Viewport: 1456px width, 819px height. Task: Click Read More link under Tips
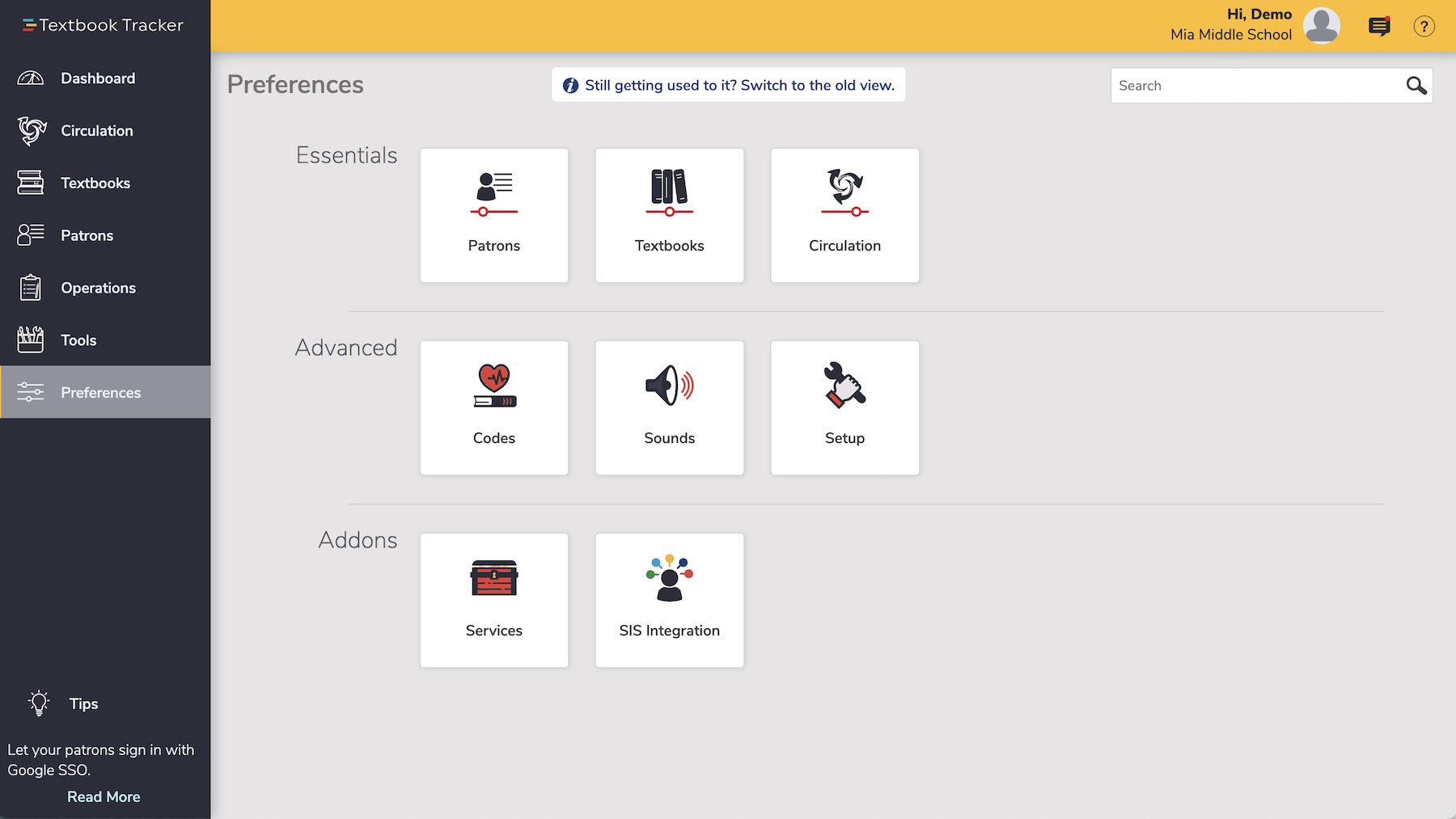(x=104, y=797)
